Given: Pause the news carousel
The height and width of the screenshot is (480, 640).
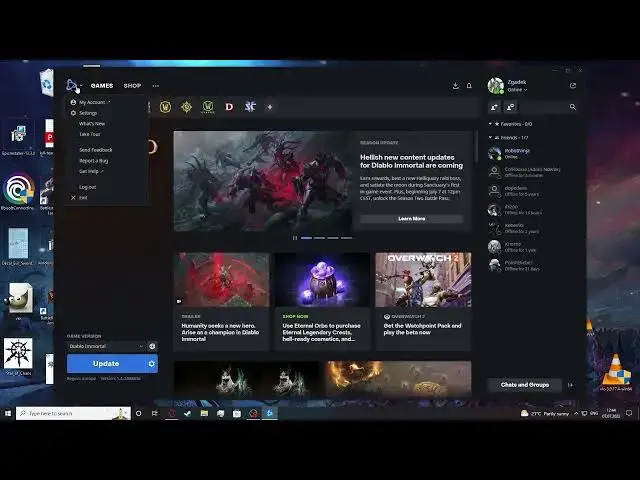Looking at the screenshot, I should 295,238.
